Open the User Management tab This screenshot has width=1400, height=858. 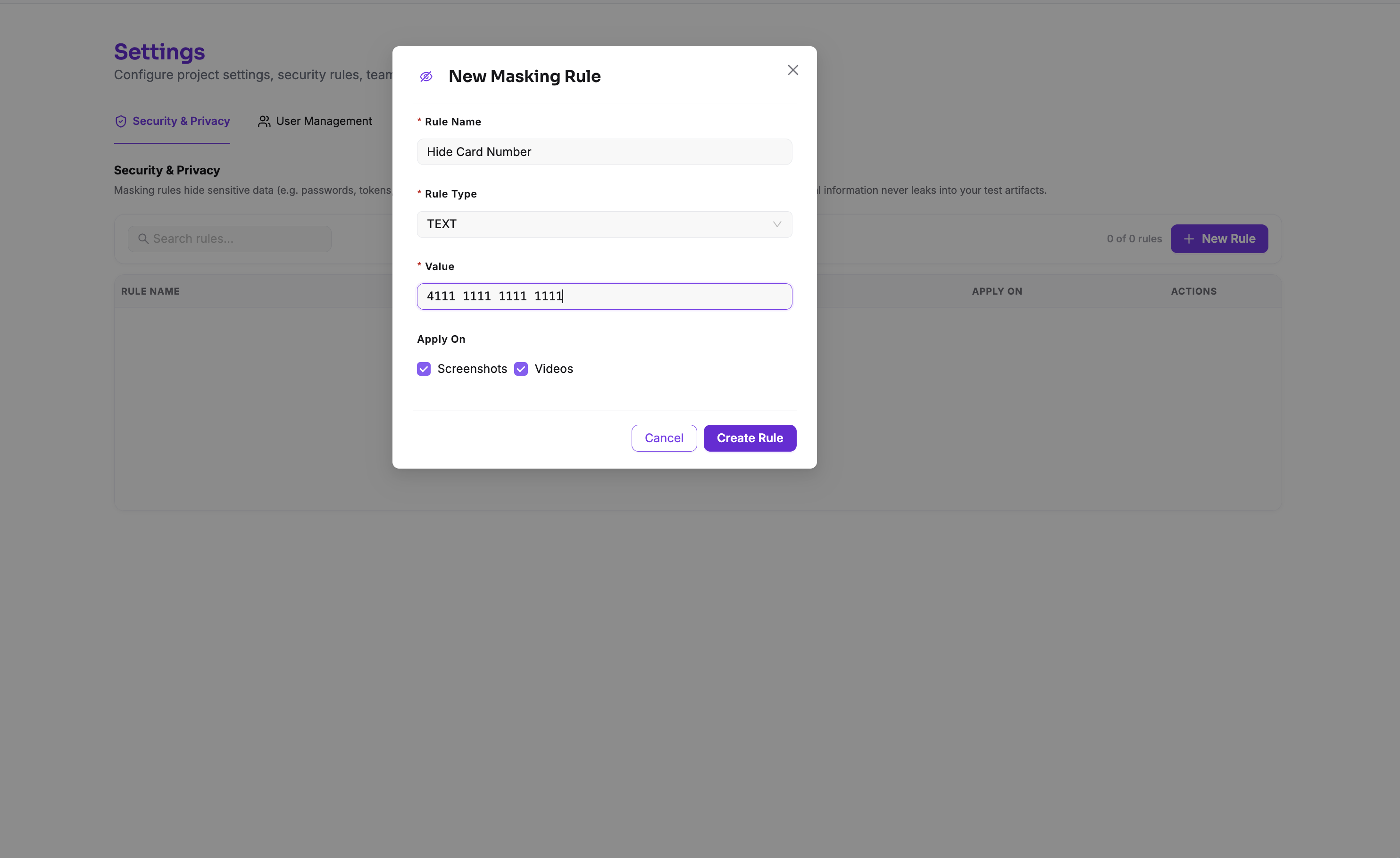coord(315,121)
